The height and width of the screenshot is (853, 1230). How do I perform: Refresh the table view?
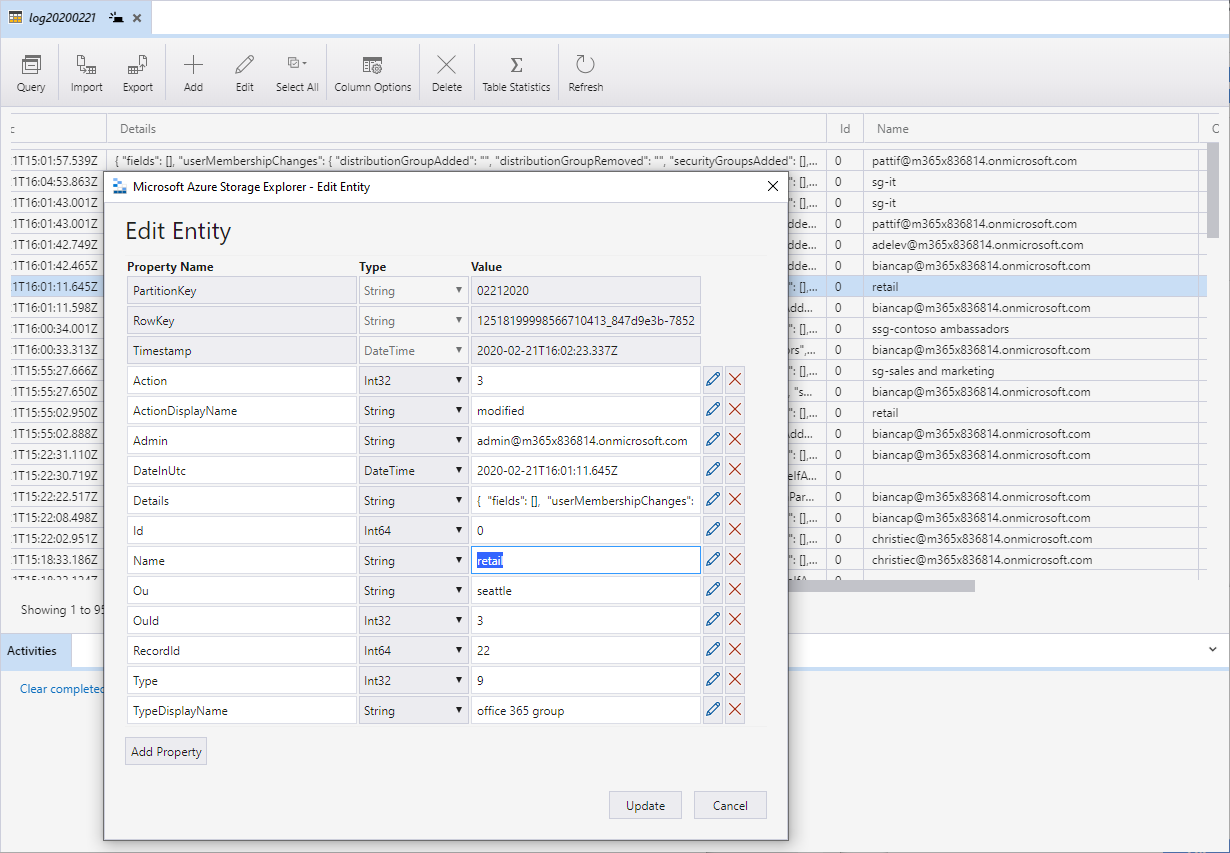pyautogui.click(x=585, y=73)
